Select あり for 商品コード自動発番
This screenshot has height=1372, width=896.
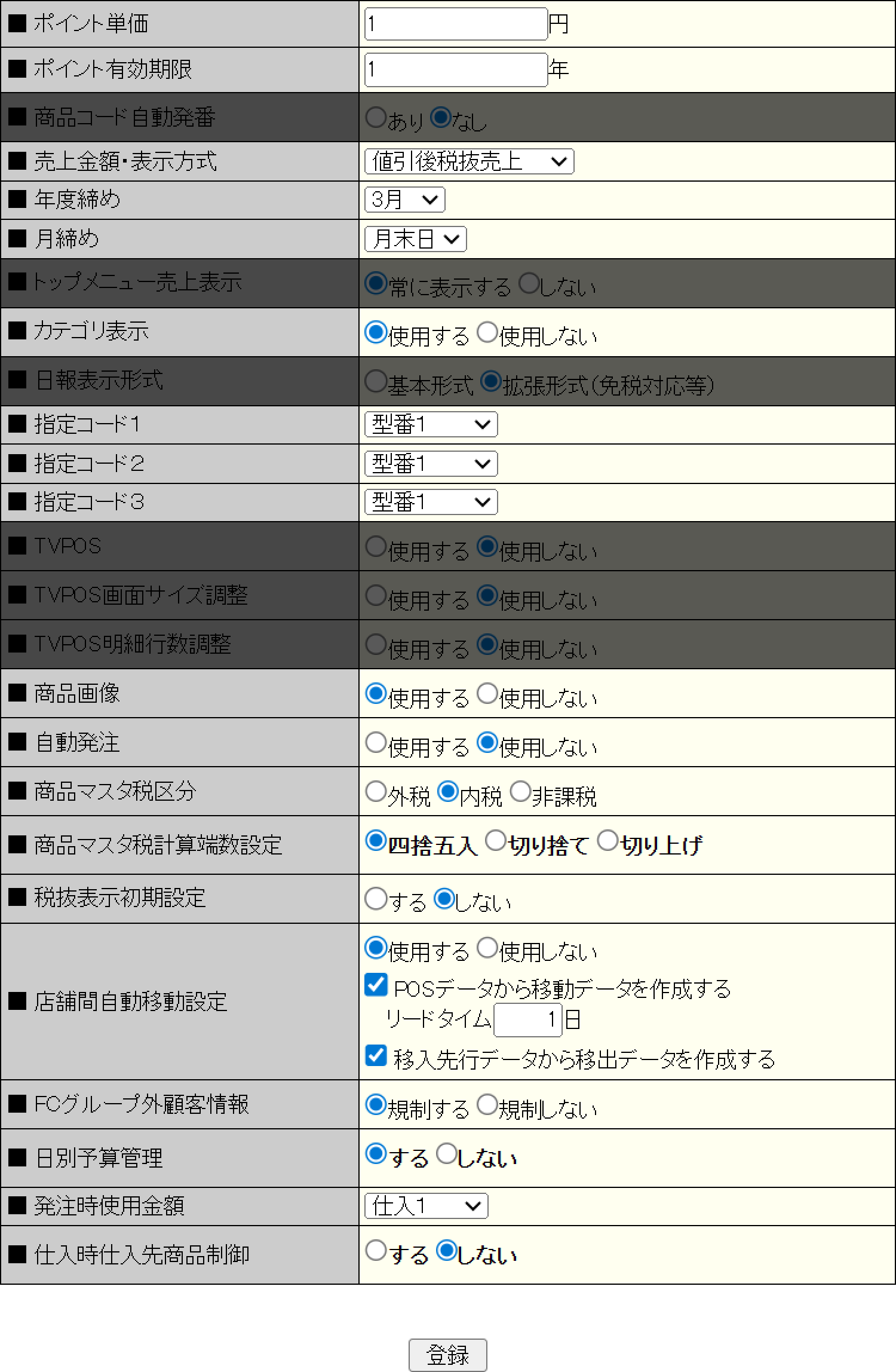tap(375, 120)
